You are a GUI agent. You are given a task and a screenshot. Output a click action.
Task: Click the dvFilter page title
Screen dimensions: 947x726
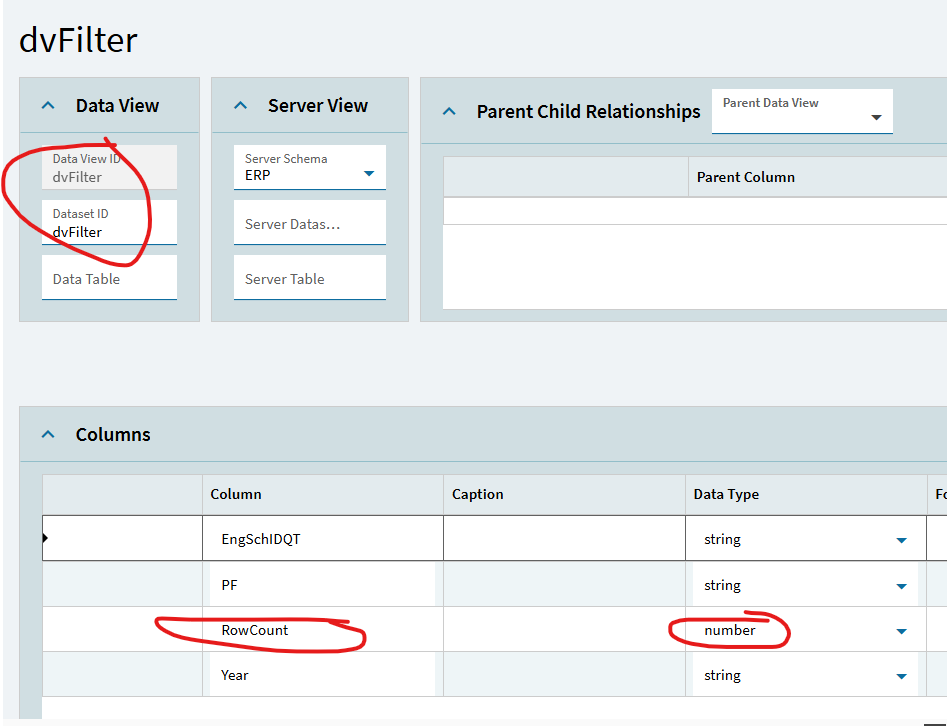point(78,40)
